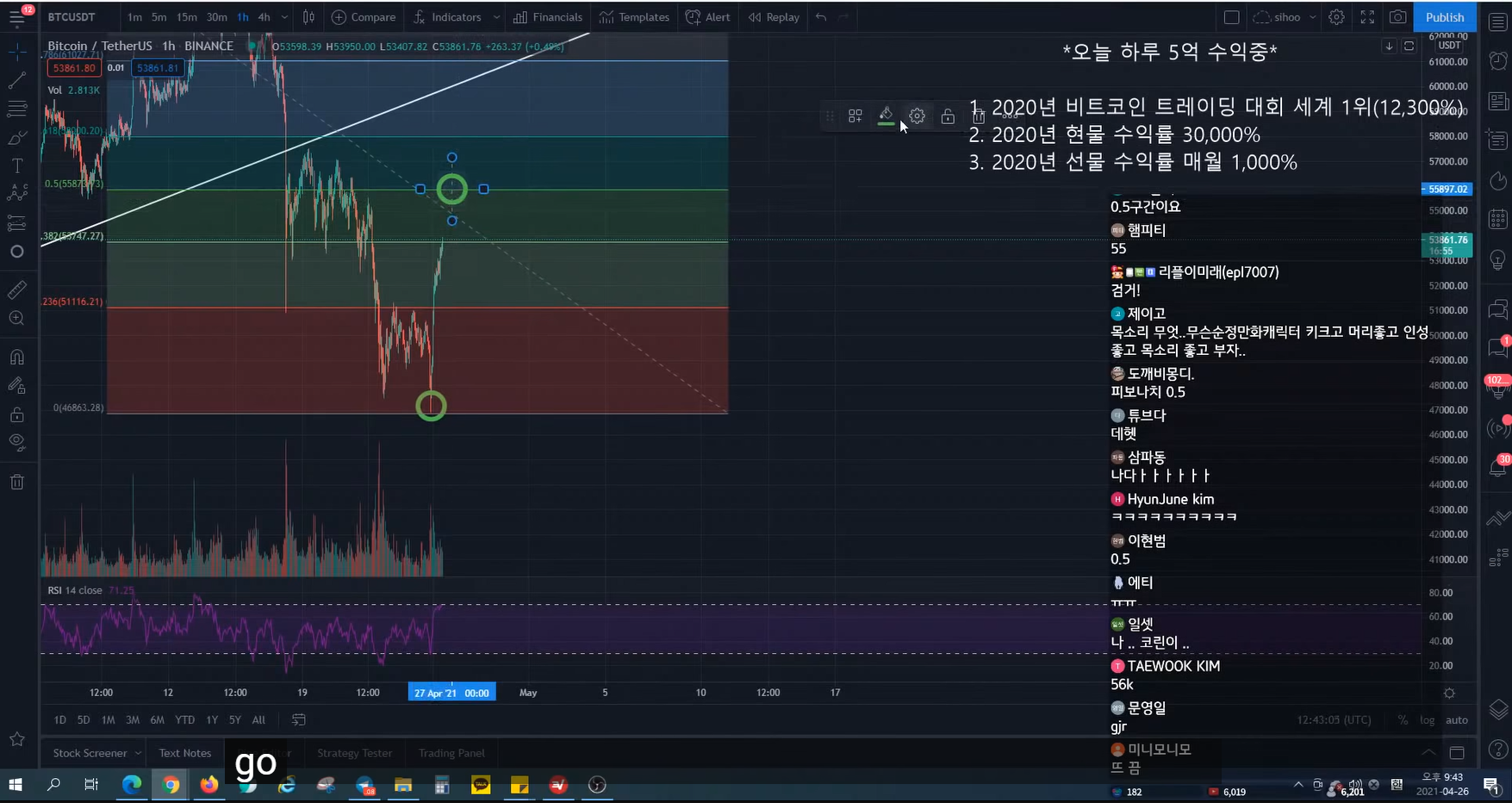1512x803 pixels.
Task: Open the Financials menu
Action: pos(548,17)
